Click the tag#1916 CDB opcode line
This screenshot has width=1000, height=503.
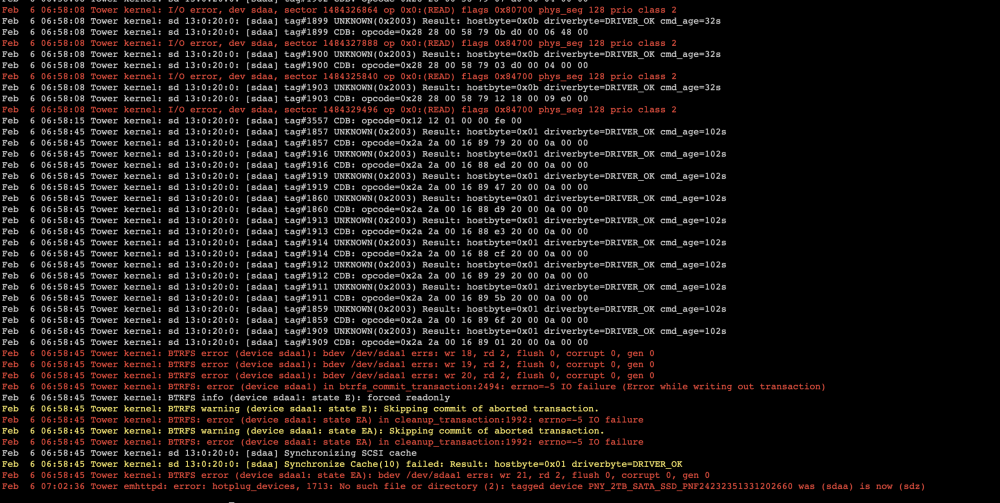pos(295,165)
